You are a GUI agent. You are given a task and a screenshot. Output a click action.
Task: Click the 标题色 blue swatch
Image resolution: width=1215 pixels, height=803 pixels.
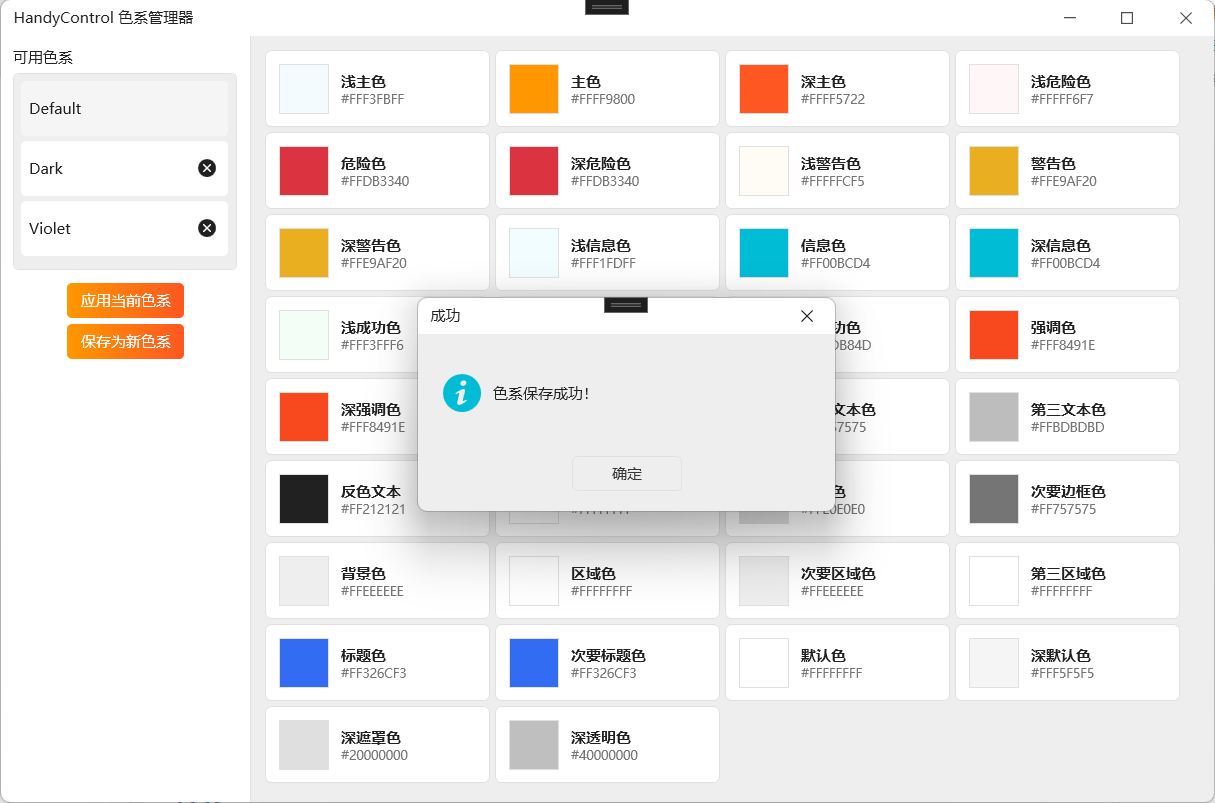pyautogui.click(x=304, y=663)
